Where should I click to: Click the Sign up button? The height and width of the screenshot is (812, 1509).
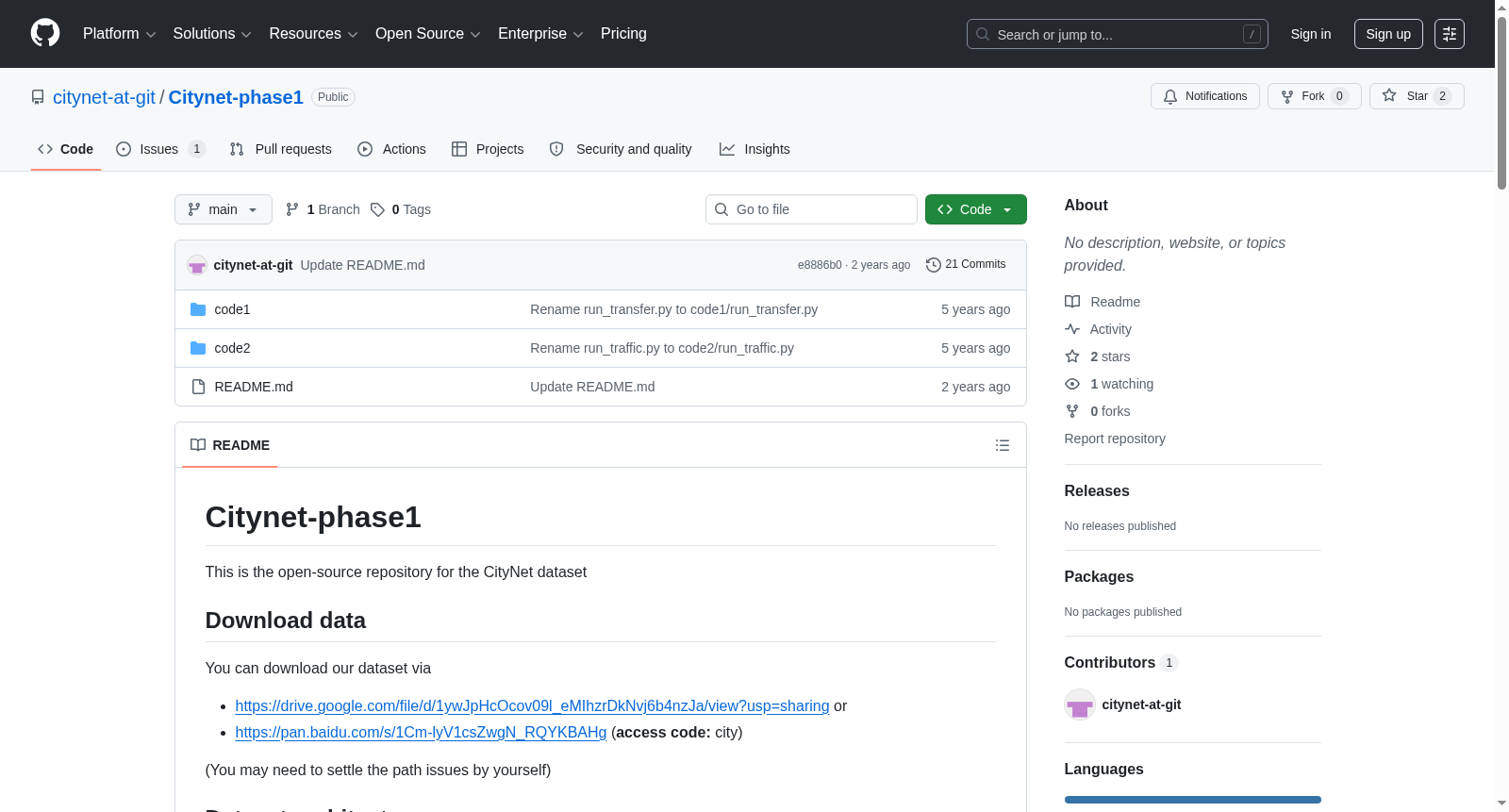pos(1388,34)
